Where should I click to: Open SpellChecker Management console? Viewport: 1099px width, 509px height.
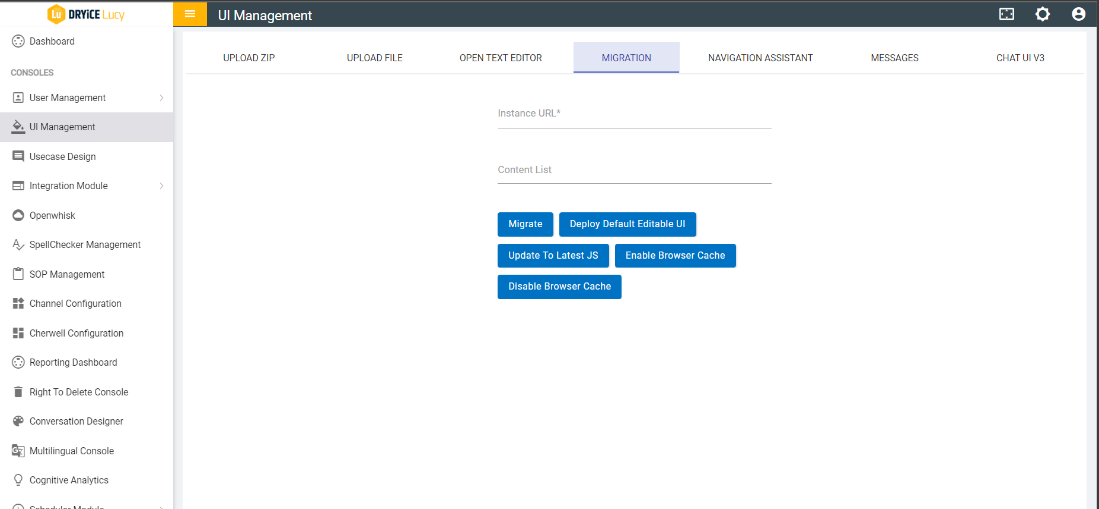86,245
